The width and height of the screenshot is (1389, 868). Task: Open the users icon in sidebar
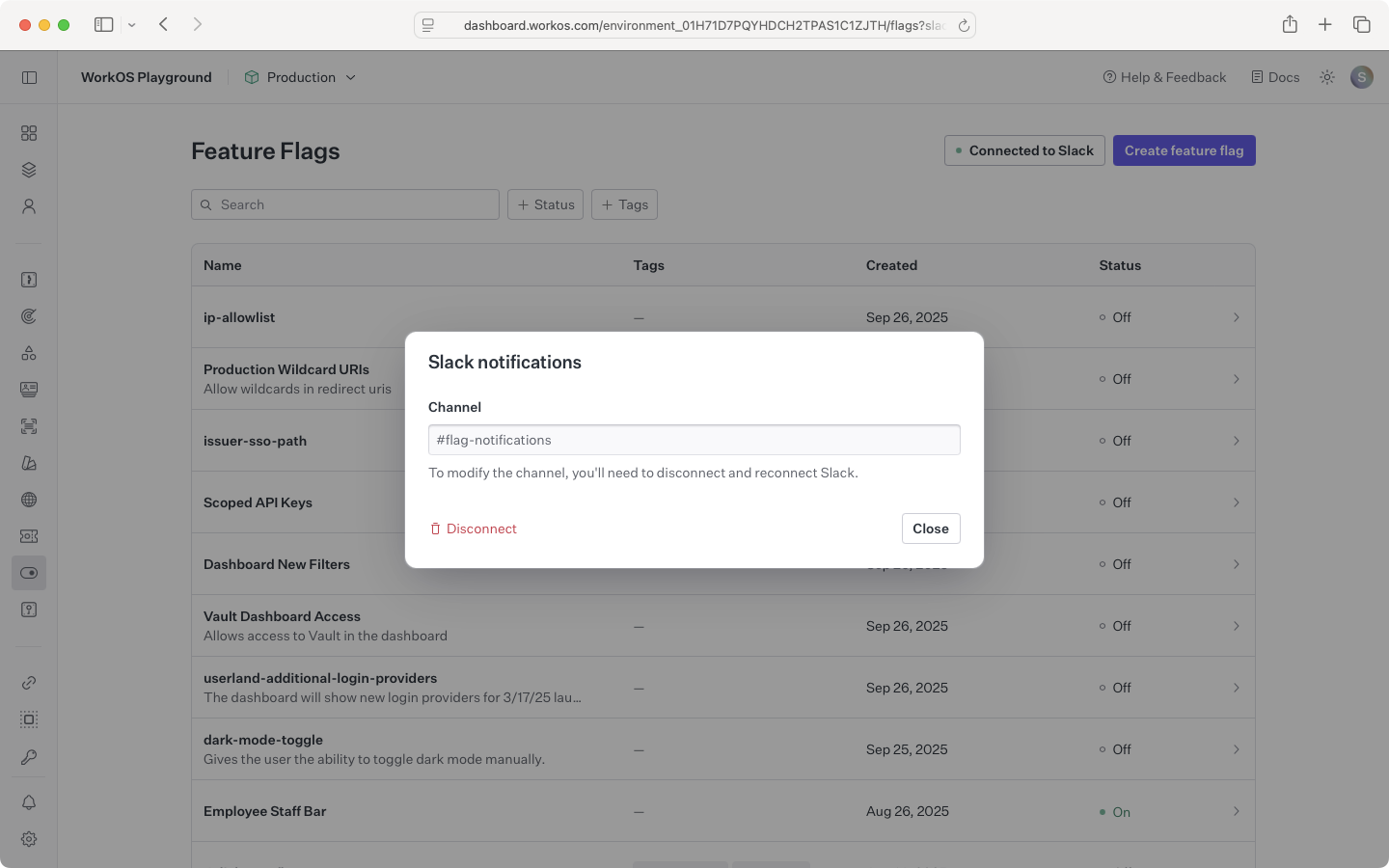click(29, 206)
